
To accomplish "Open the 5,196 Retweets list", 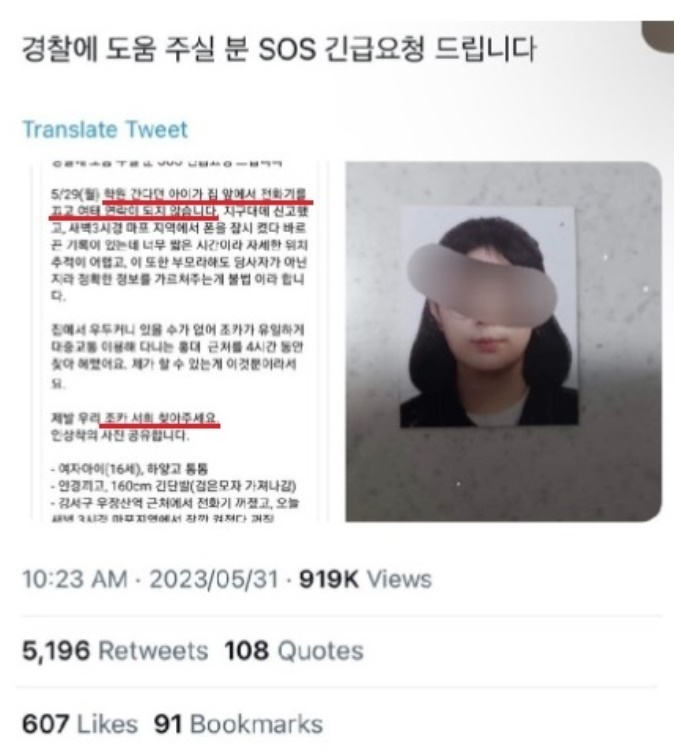I will (115, 651).
